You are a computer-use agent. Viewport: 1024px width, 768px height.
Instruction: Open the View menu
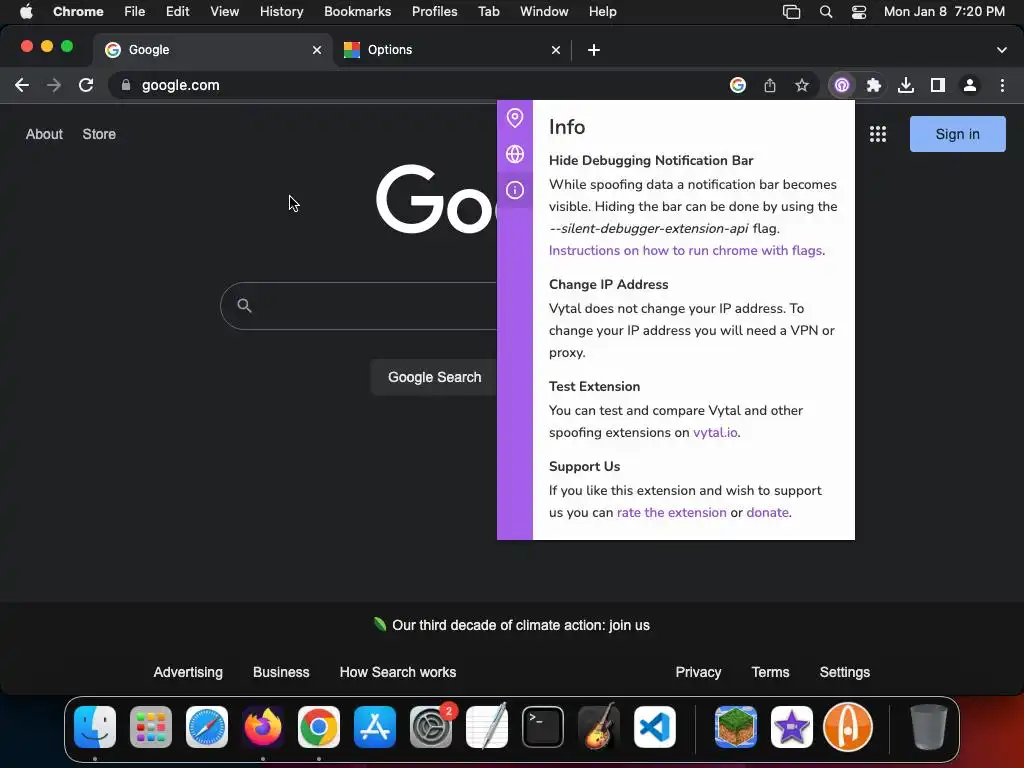224,12
